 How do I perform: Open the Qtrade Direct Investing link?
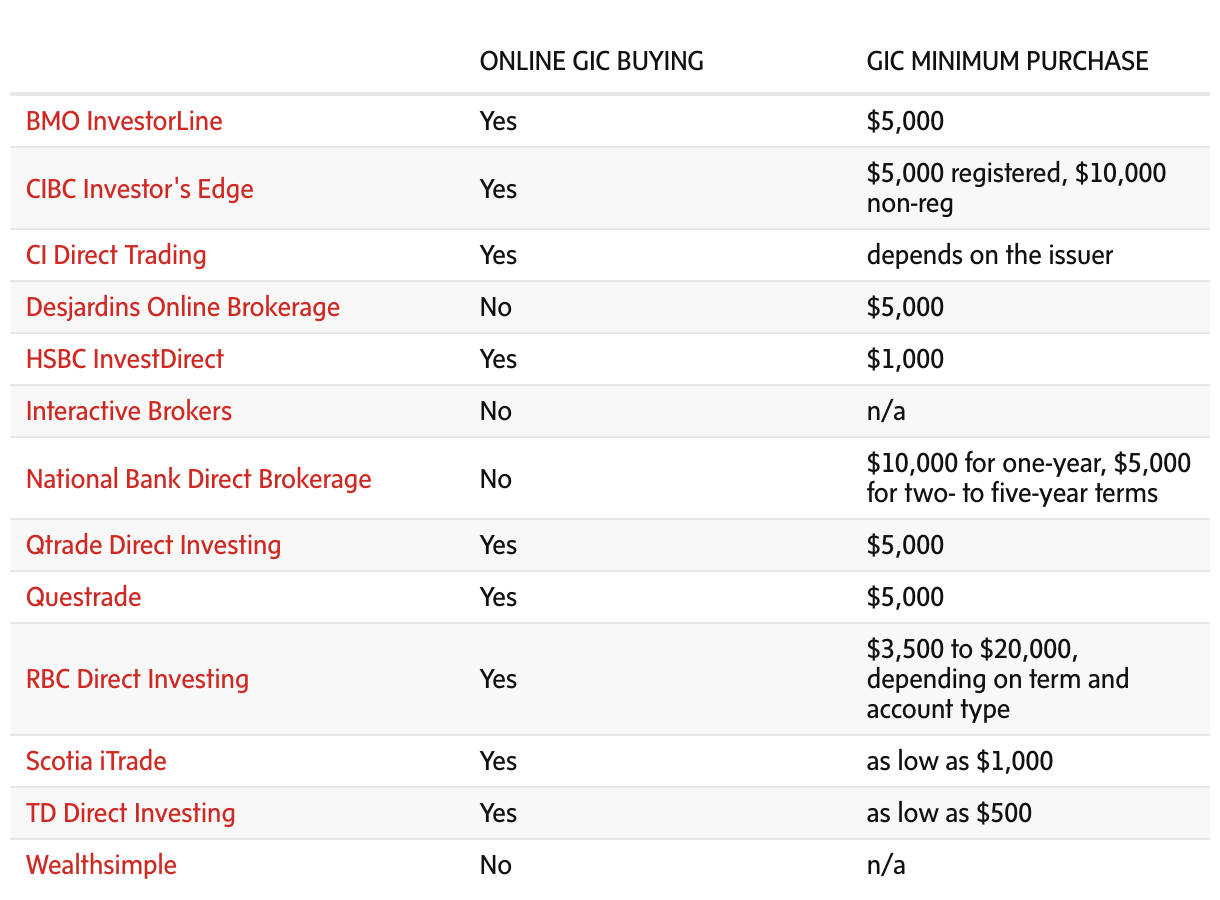pos(153,545)
